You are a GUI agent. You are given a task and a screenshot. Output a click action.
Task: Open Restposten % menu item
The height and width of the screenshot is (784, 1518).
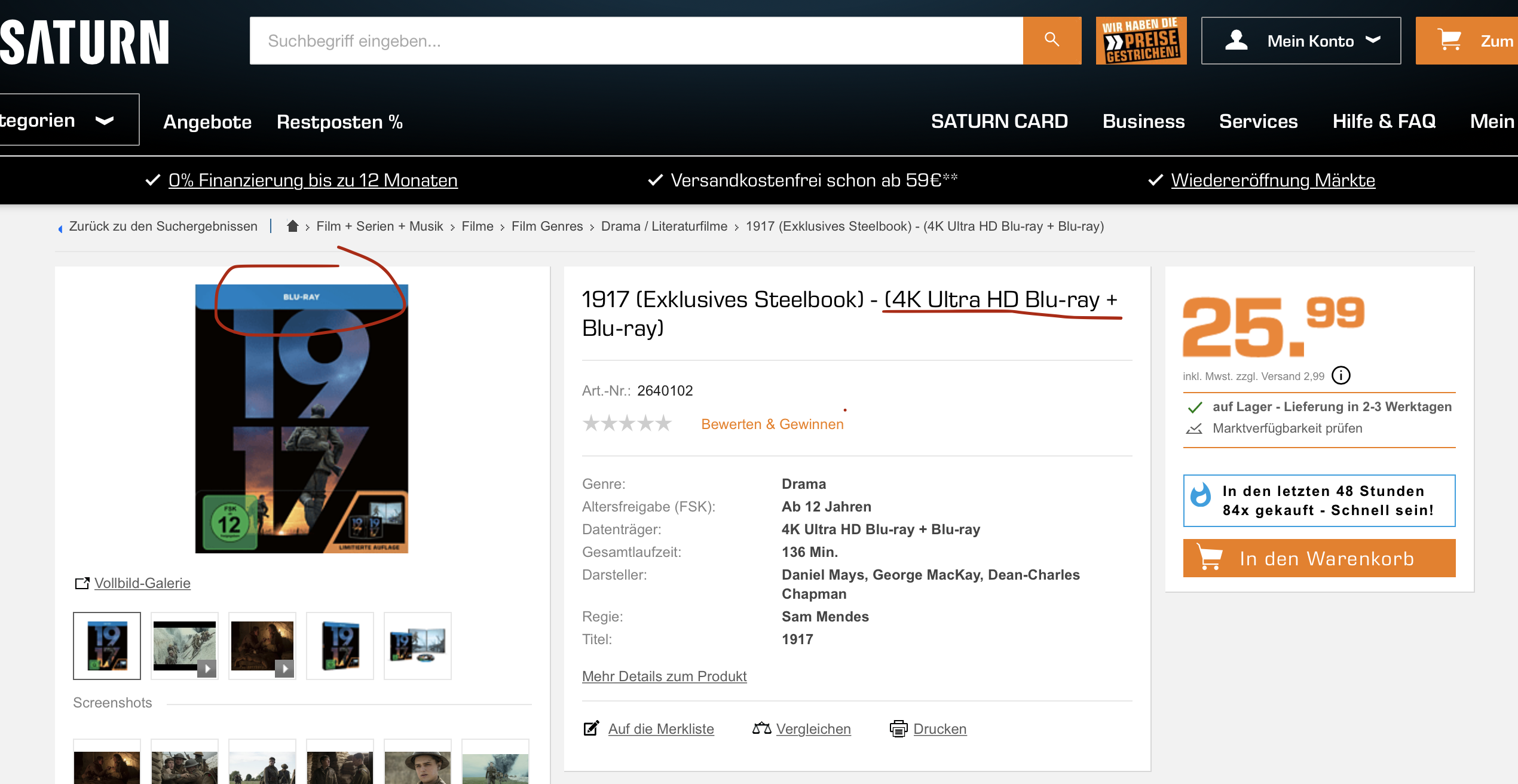point(339,121)
